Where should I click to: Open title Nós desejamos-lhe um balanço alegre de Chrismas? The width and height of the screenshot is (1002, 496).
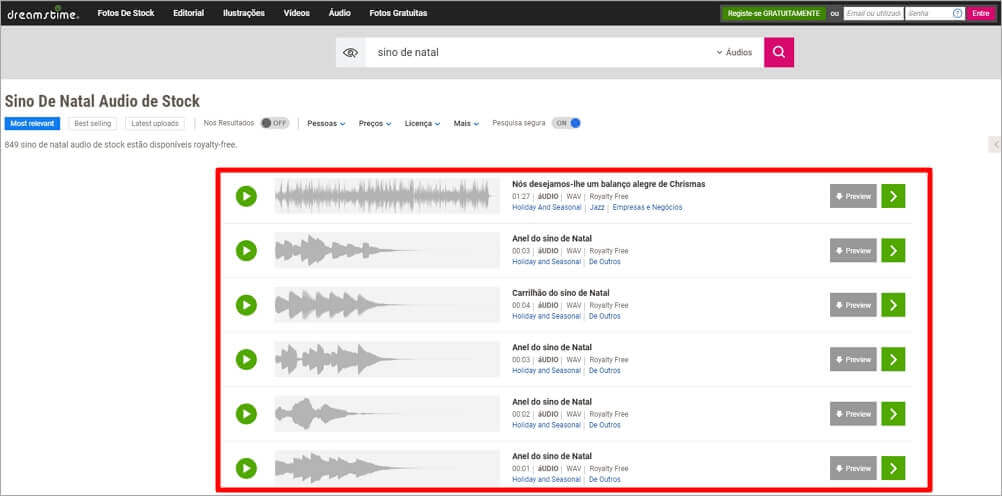[x=608, y=184]
